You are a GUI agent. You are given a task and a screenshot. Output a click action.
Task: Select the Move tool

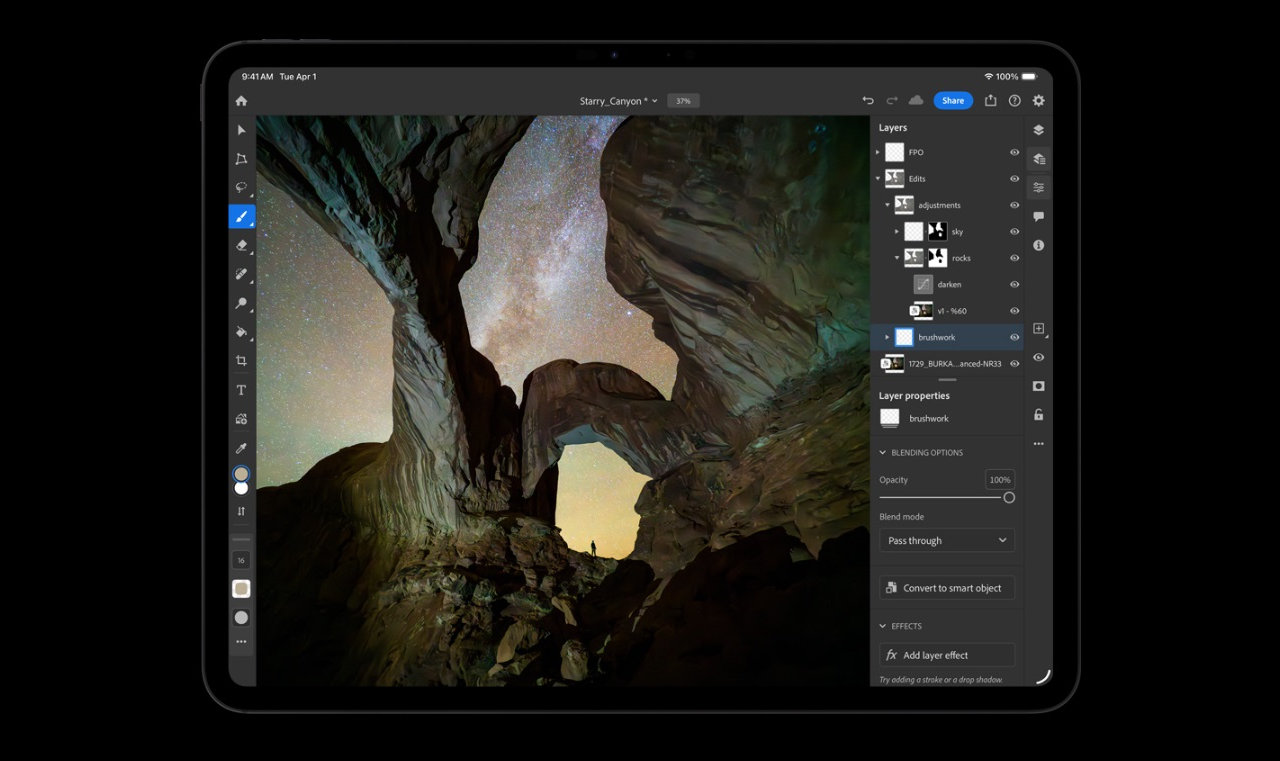(240, 131)
